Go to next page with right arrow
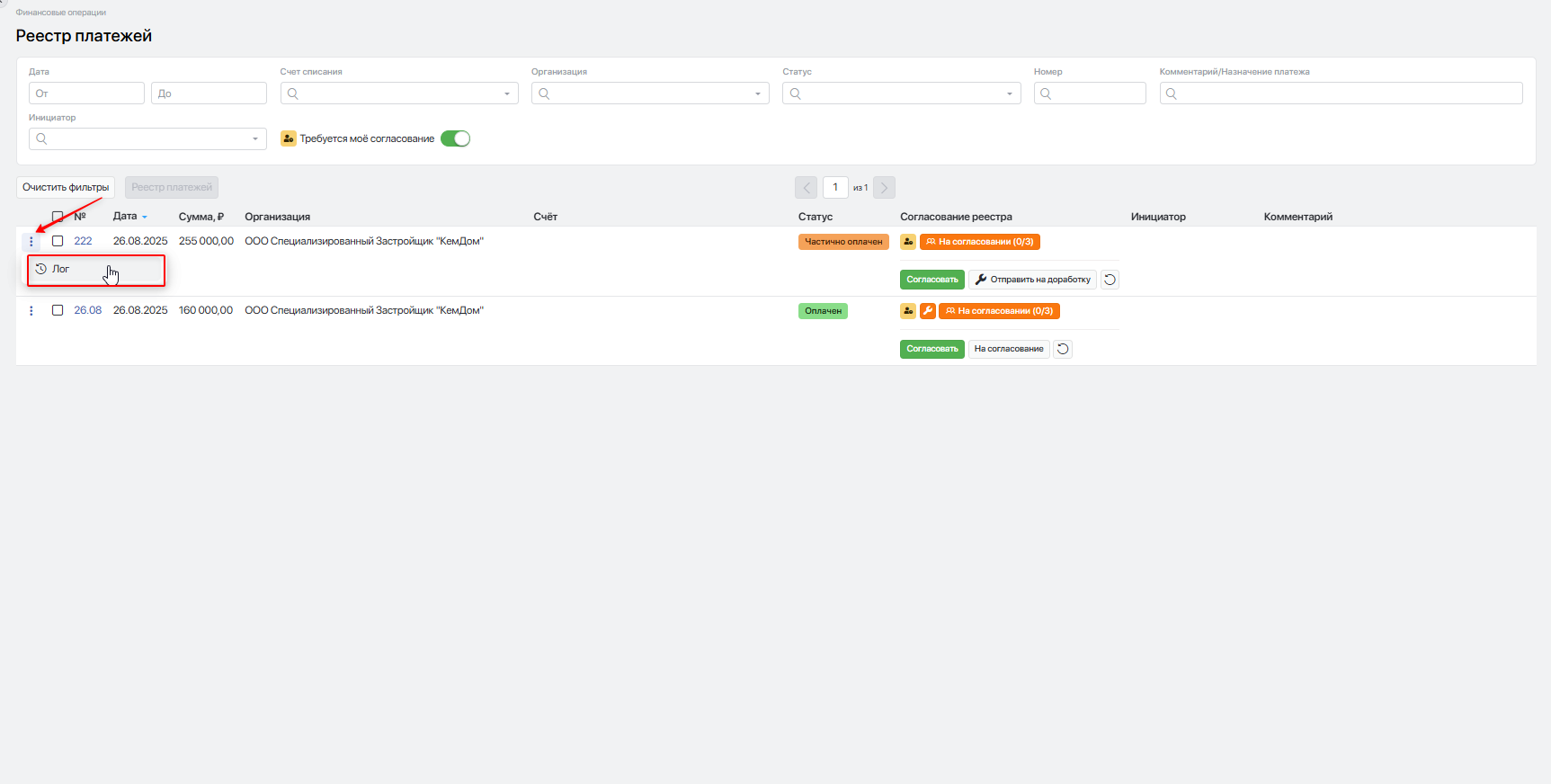 click(x=884, y=187)
